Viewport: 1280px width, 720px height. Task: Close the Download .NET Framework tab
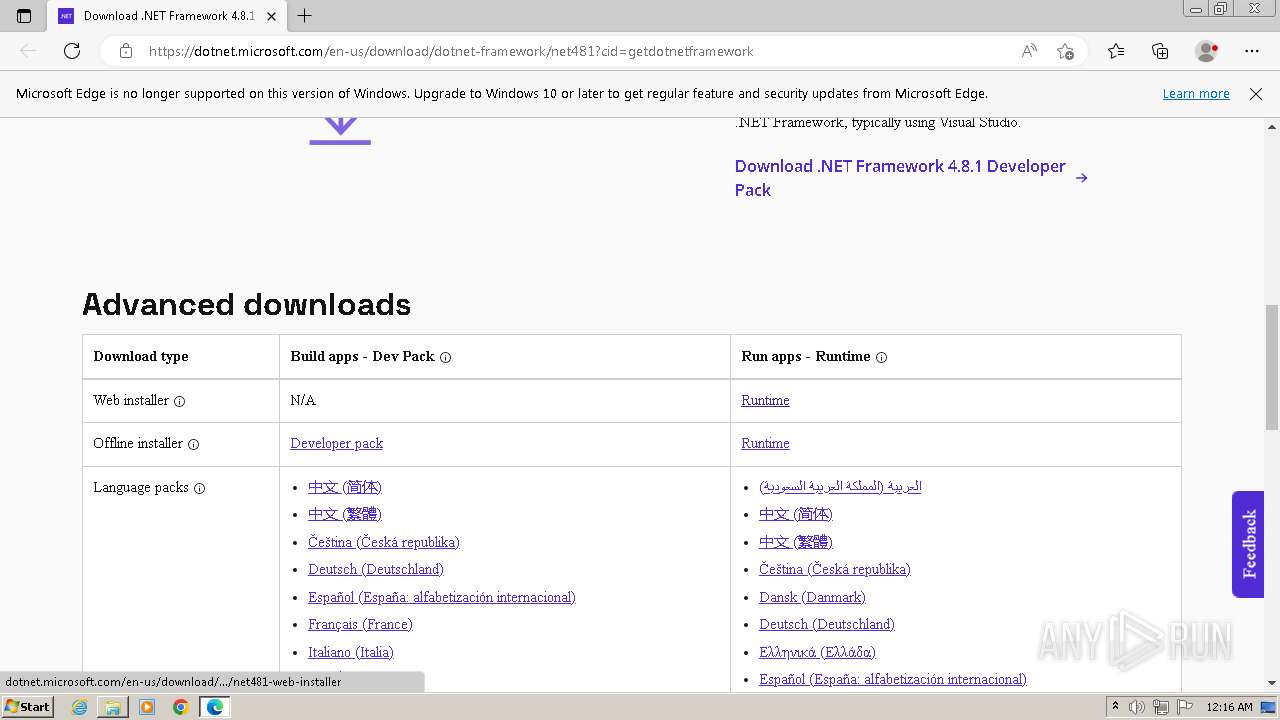[271, 16]
